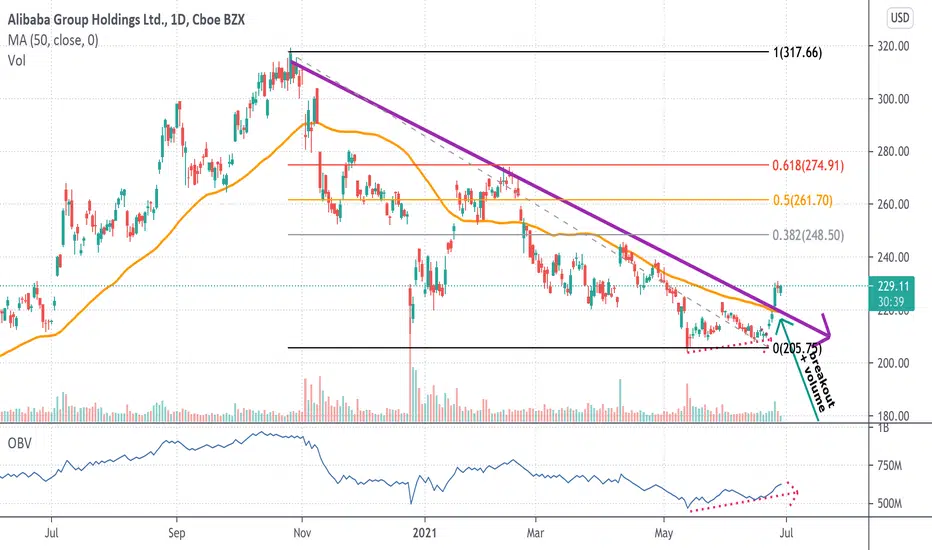Image resolution: width=932 pixels, height=550 pixels.
Task: Click the 200.00 price axis value
Action: [x=893, y=363]
